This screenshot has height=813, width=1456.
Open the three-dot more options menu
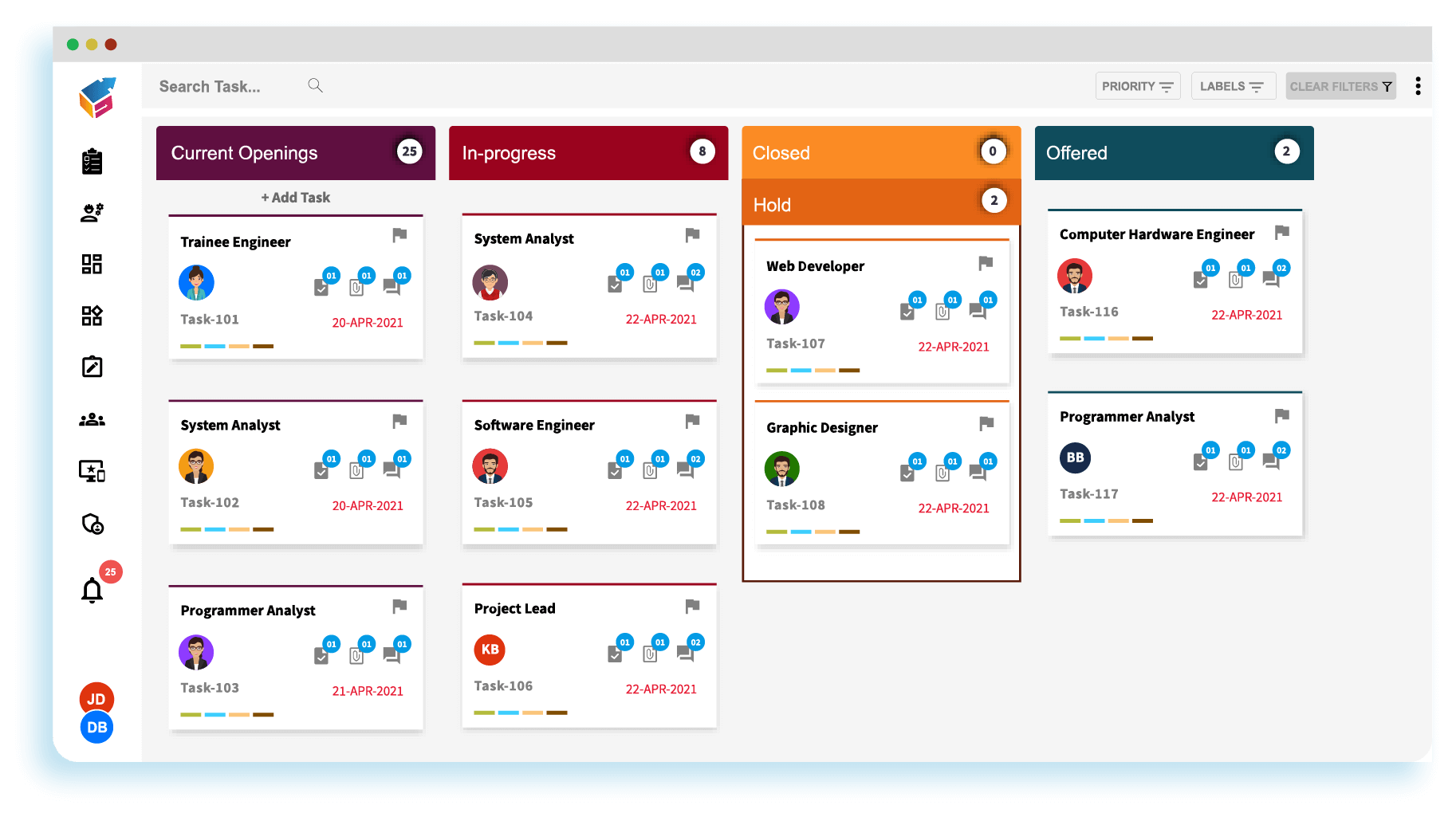(1418, 86)
